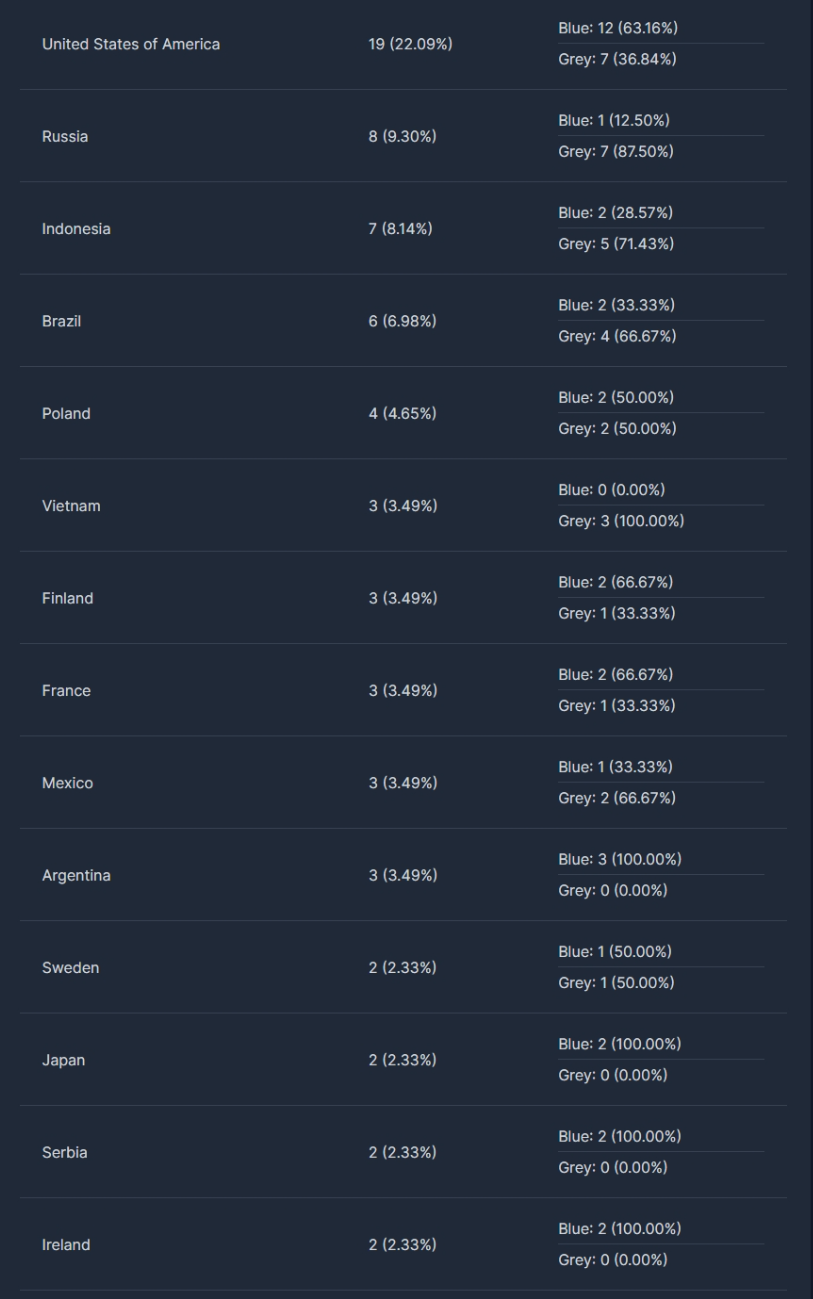The width and height of the screenshot is (813, 1299).
Task: Click Argentina's Blue: 3 (100.00%) value
Action: [620, 859]
